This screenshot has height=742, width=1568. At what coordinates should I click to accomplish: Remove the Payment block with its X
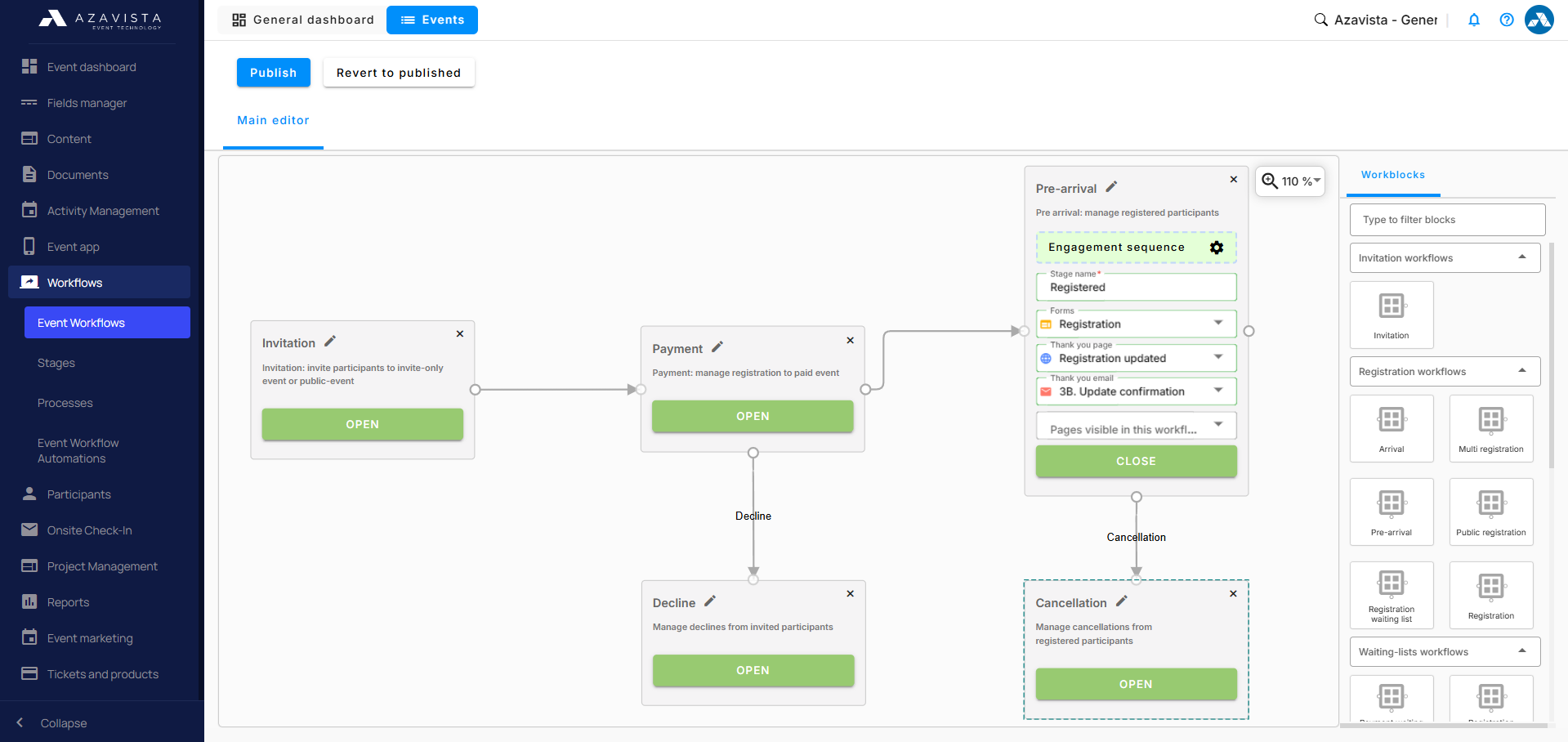[x=851, y=340]
